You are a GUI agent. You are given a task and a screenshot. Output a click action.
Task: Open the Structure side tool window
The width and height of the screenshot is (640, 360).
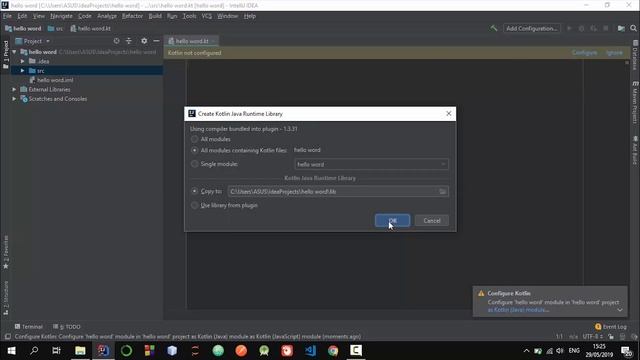coord(6,298)
